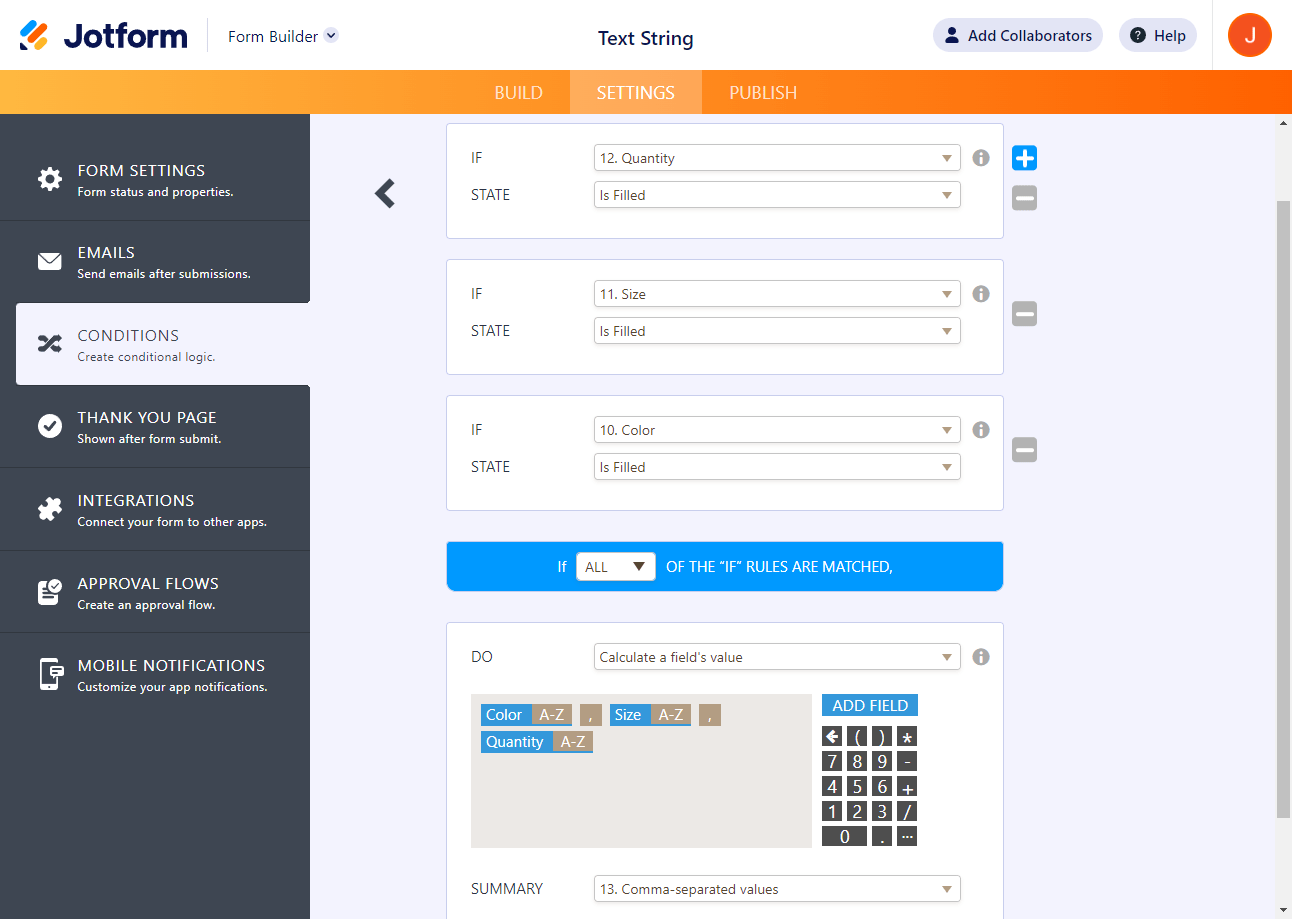
Task: Toggle A-Z mode on Size field chip
Action: click(x=671, y=715)
